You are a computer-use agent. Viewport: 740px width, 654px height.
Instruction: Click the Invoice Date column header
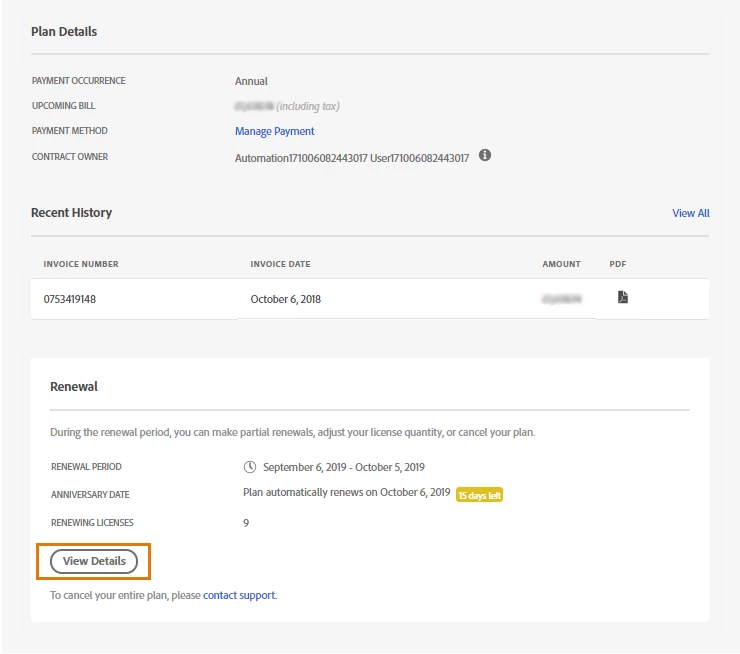tap(280, 264)
